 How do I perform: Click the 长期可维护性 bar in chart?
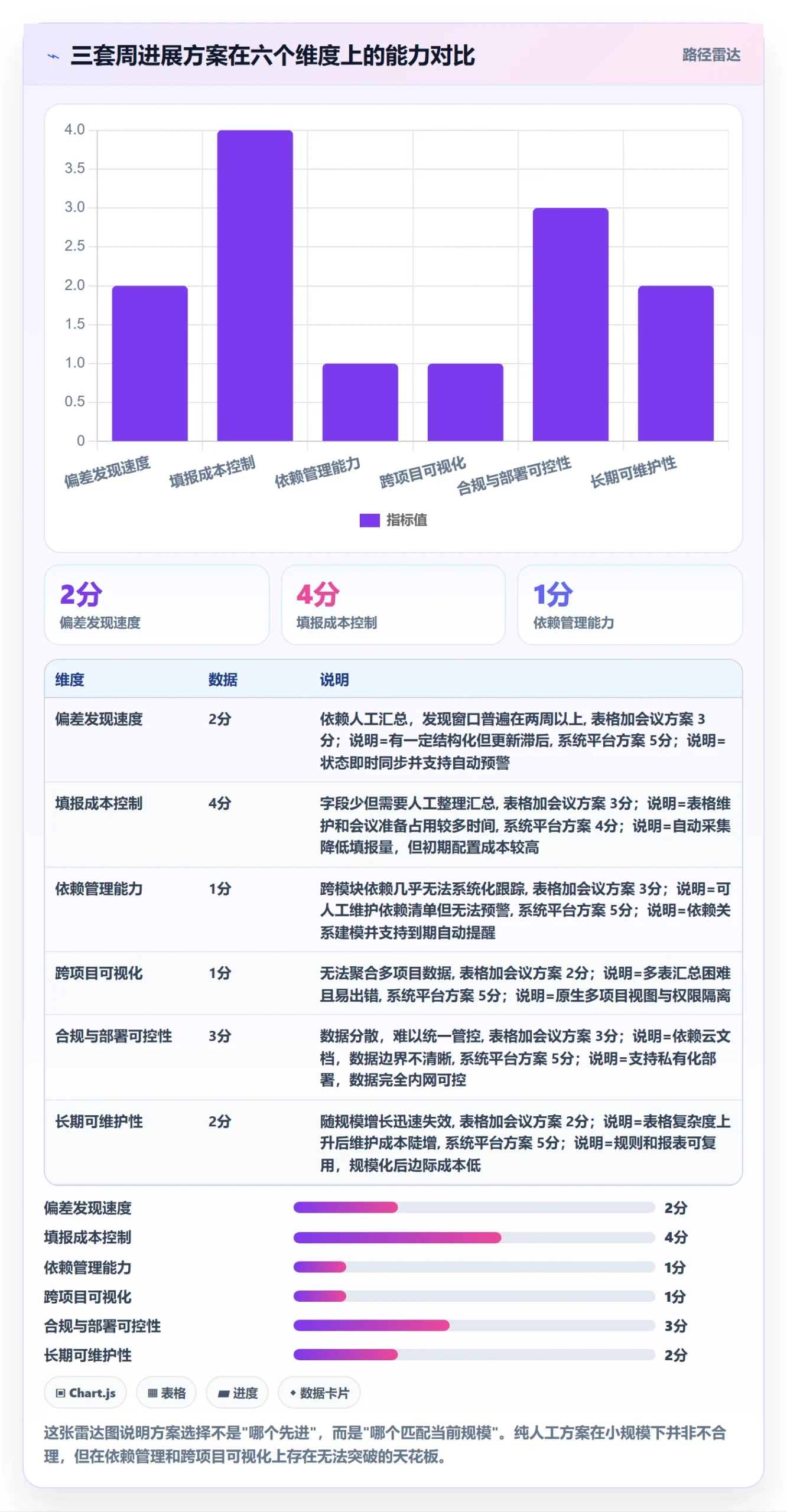(675, 363)
